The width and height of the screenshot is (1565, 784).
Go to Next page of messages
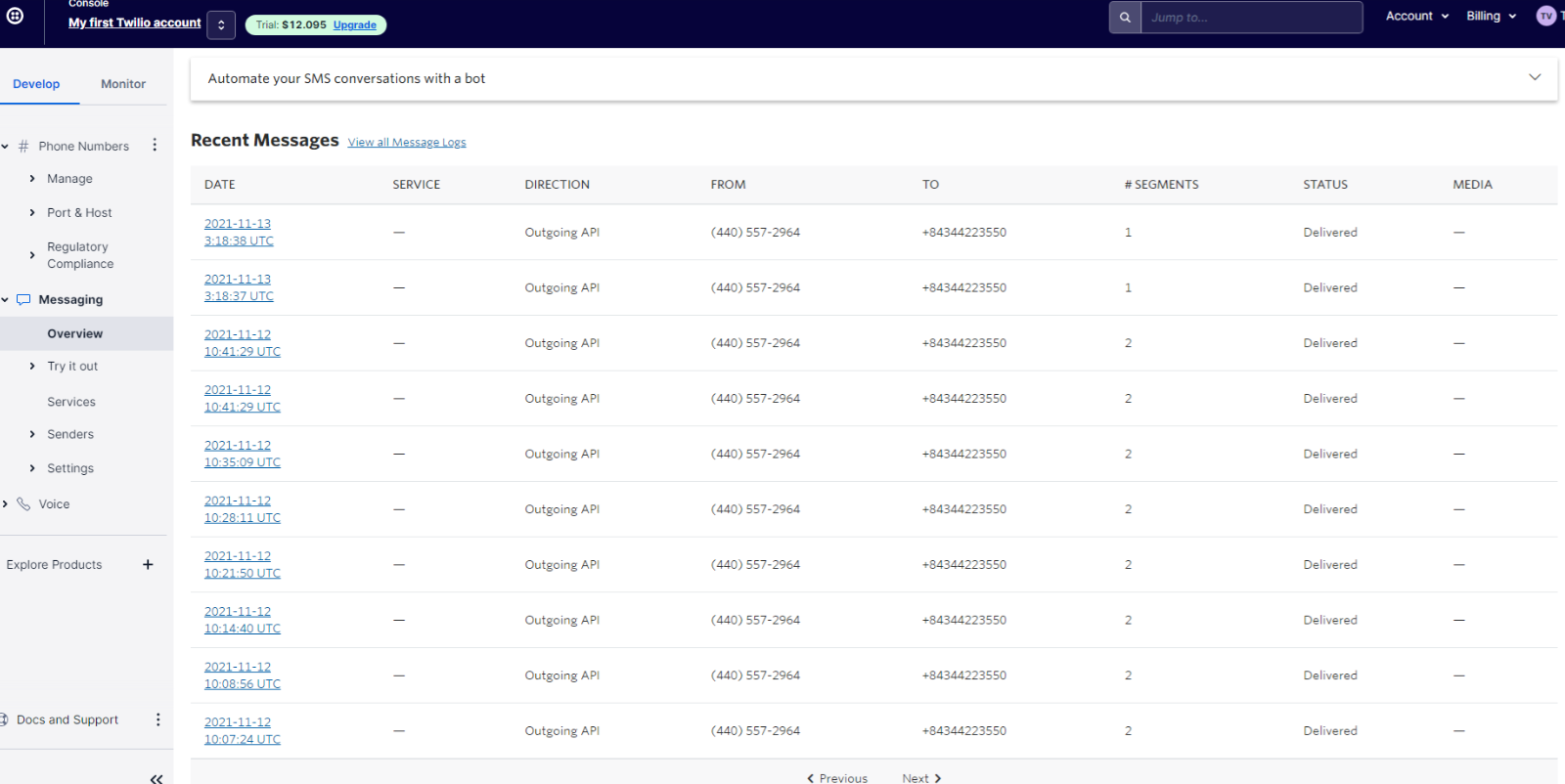(921, 778)
